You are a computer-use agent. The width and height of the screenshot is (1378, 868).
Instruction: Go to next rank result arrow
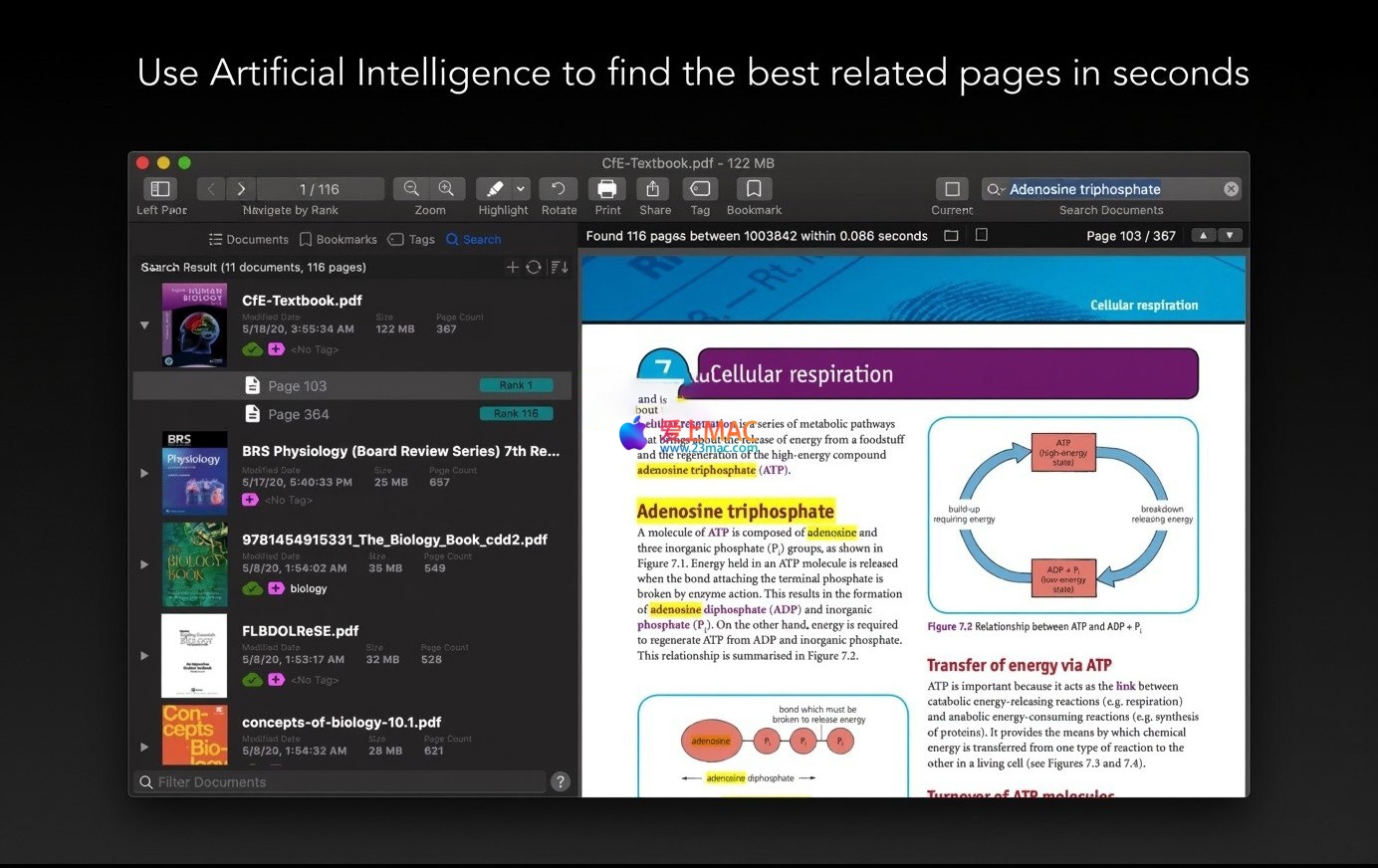coord(241,189)
